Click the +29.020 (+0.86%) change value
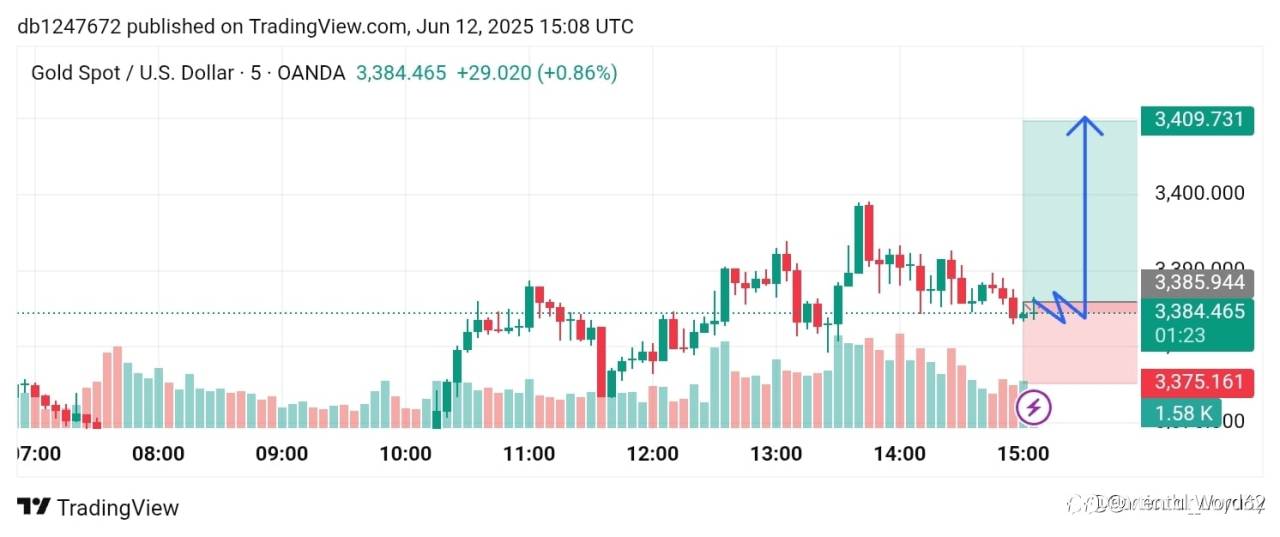The height and width of the screenshot is (537, 1280). 536,73
